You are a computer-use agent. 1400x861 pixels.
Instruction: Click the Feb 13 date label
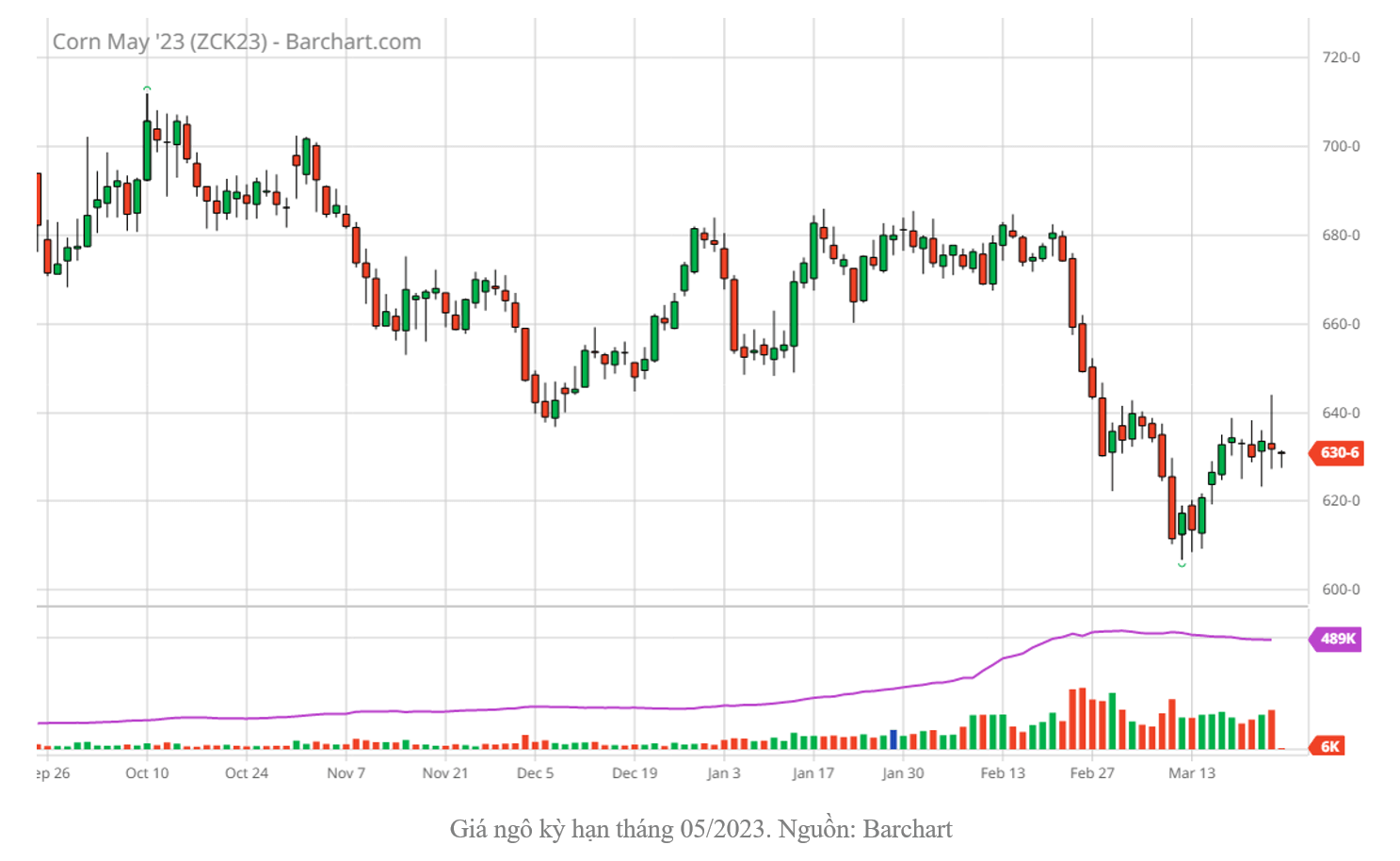point(1003,773)
